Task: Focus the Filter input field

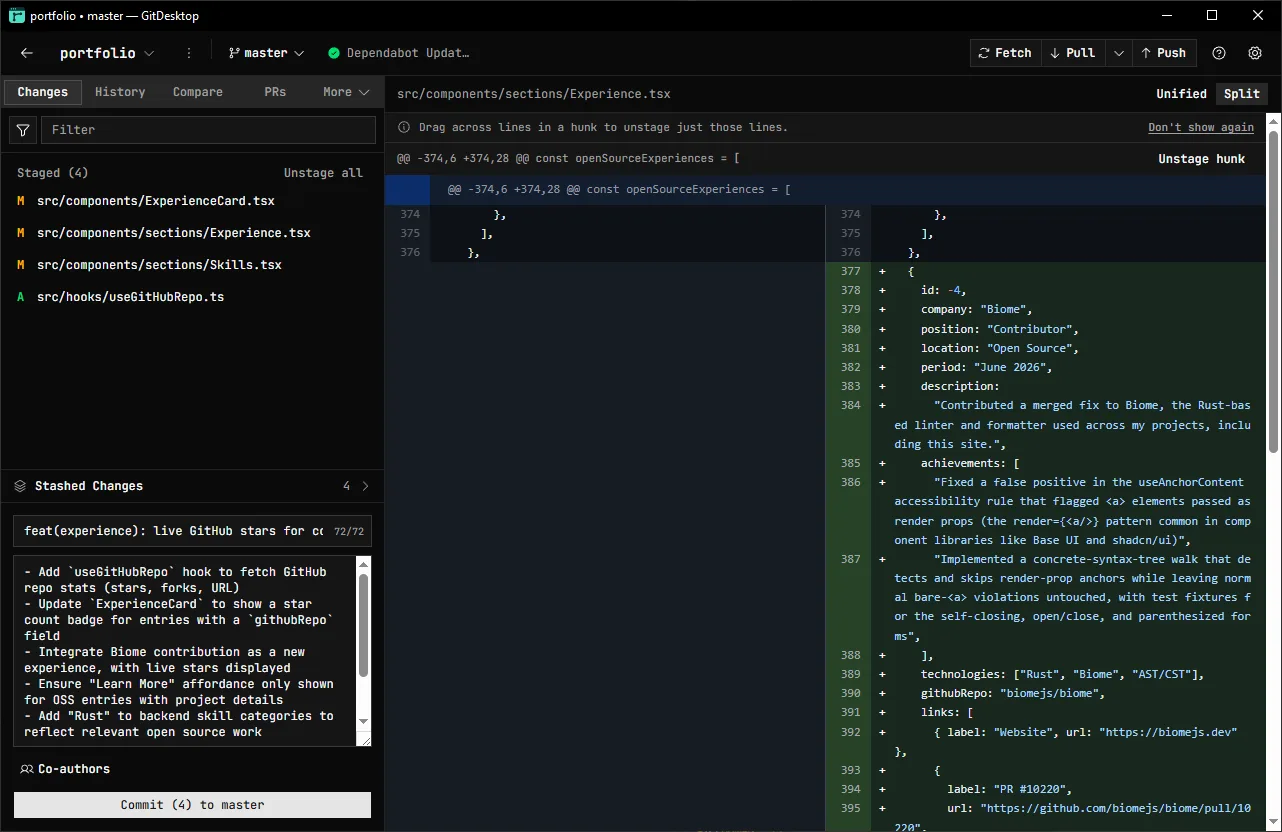Action: click(x=208, y=130)
